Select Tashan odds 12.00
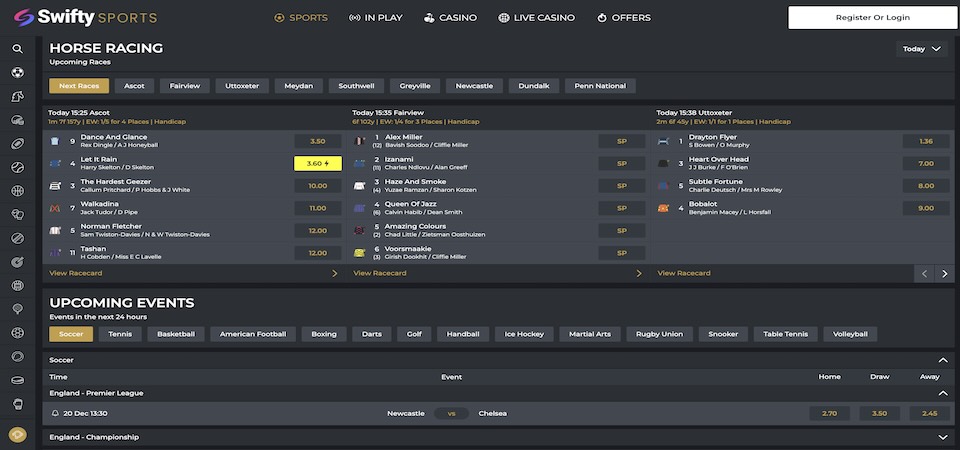This screenshot has height=450, width=960. (x=318, y=253)
